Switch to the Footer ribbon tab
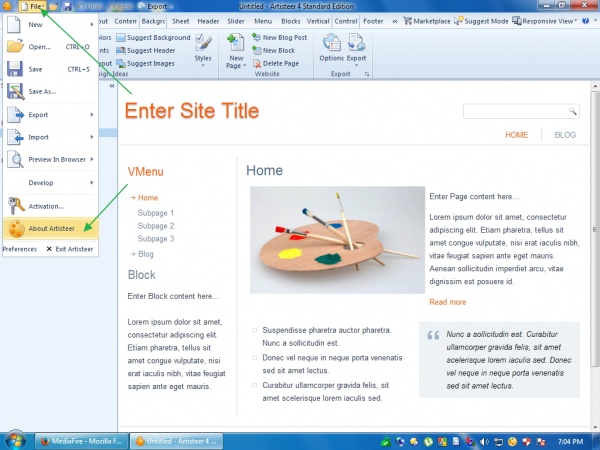This screenshot has width=600, height=450. 373,21
